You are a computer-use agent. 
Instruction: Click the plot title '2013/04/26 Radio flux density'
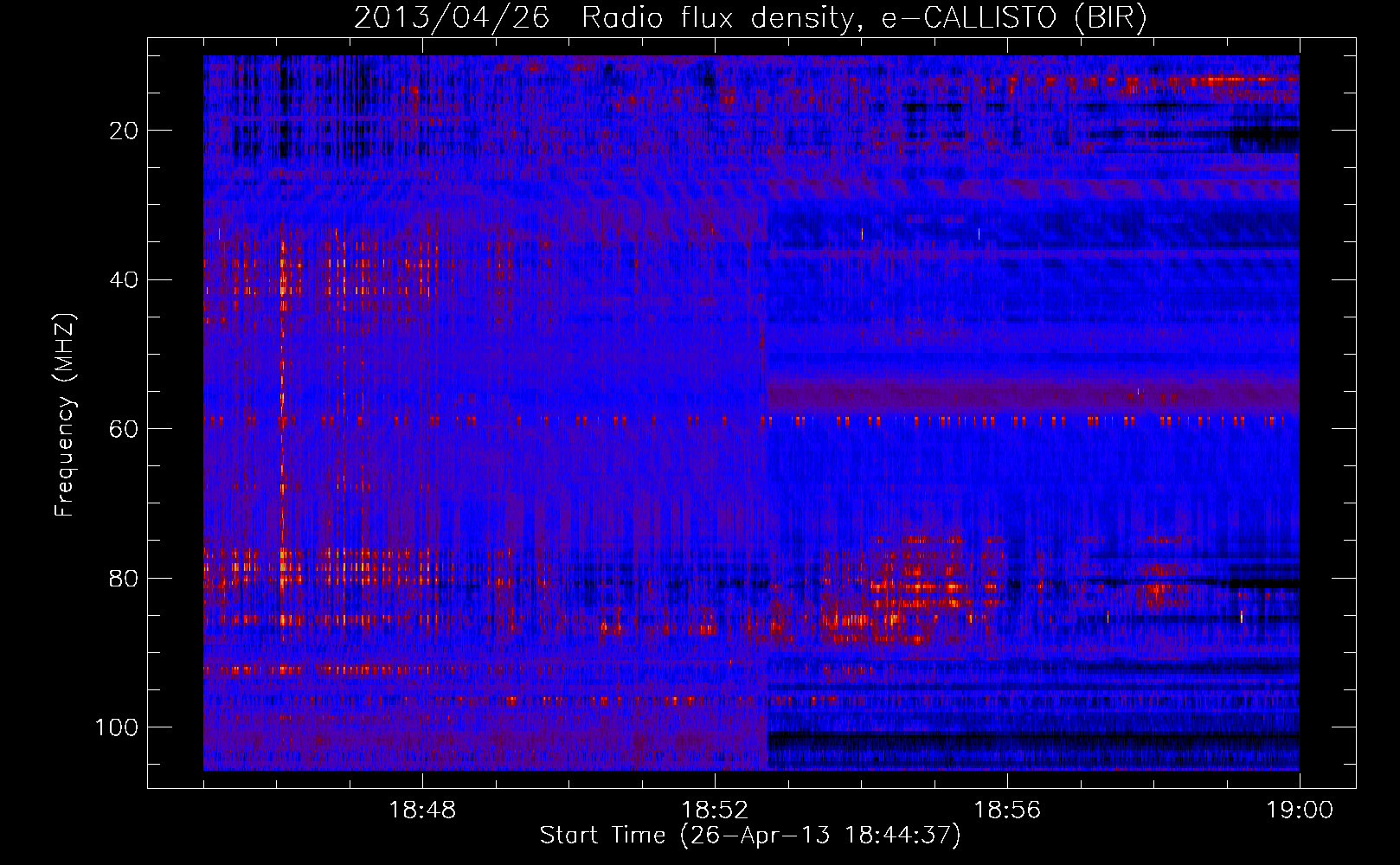click(x=751, y=17)
